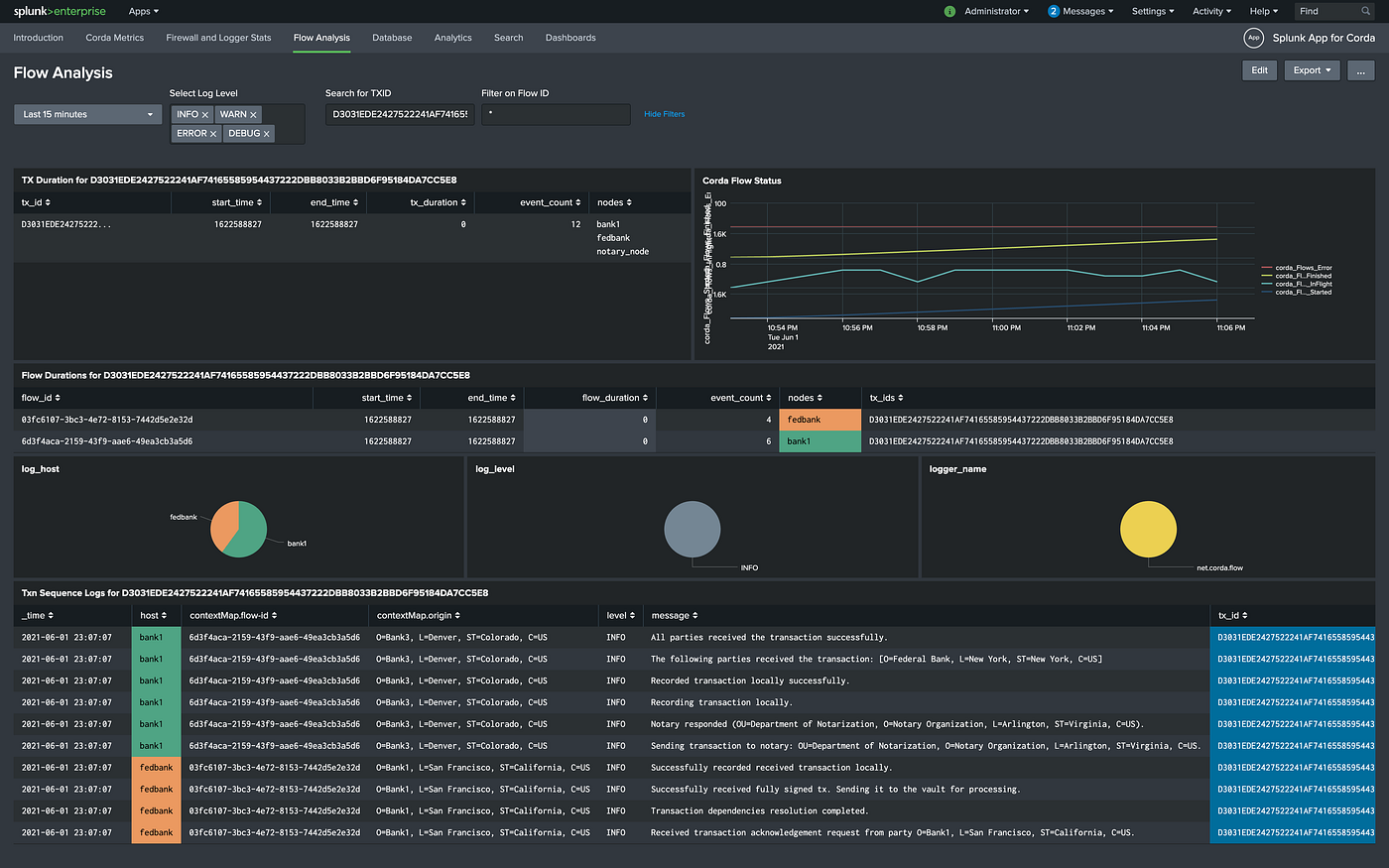This screenshot has height=868, width=1389.
Task: Click flow_id 6d3f4aca-2159-43f9-aae6-49ea3cb3a5d6 in Flow Durations
Action: coord(107,441)
